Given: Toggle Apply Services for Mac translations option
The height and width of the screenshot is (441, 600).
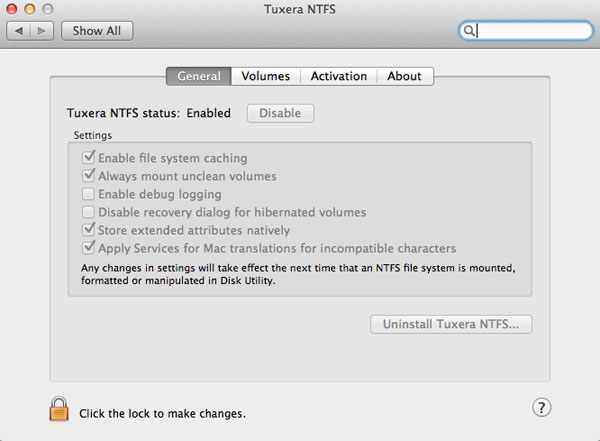Looking at the screenshot, I should coord(89,248).
